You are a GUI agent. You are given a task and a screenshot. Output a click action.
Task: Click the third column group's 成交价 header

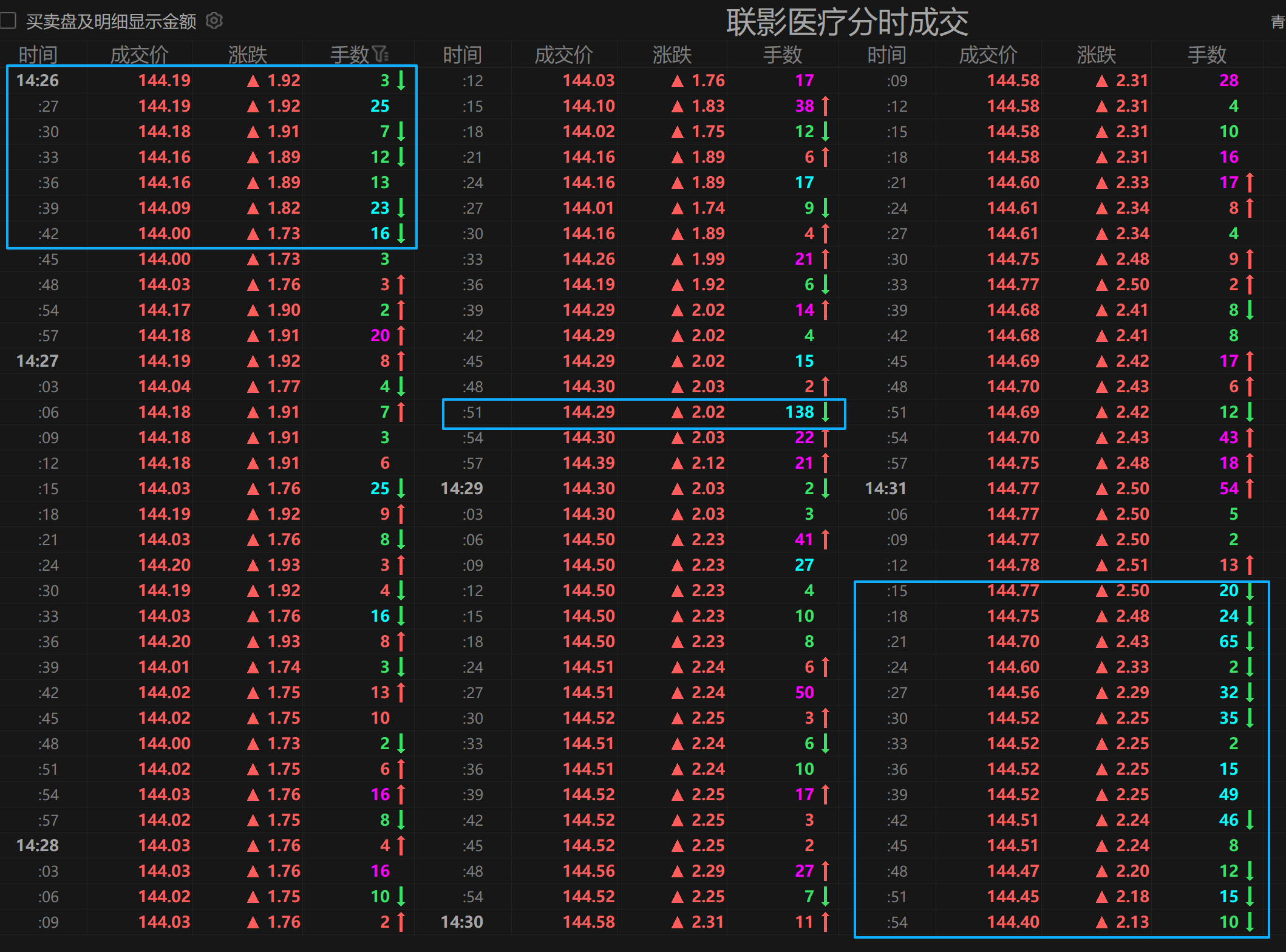[x=988, y=55]
